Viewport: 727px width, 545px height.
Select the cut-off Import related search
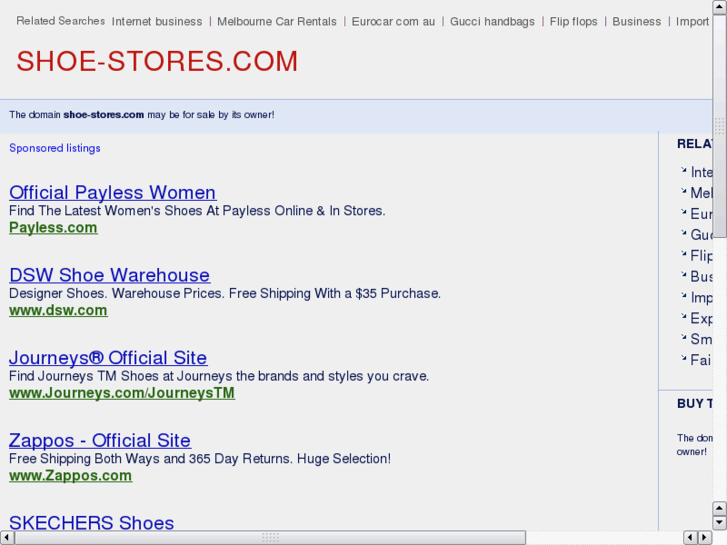click(692, 21)
